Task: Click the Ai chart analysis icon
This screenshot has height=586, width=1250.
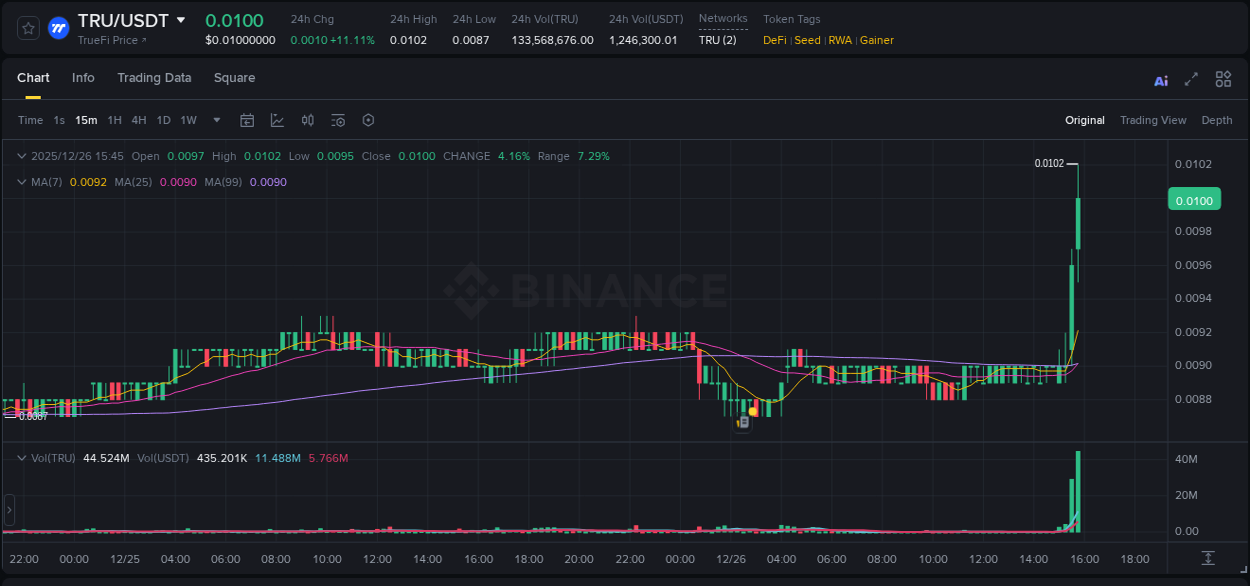Action: 1160,79
